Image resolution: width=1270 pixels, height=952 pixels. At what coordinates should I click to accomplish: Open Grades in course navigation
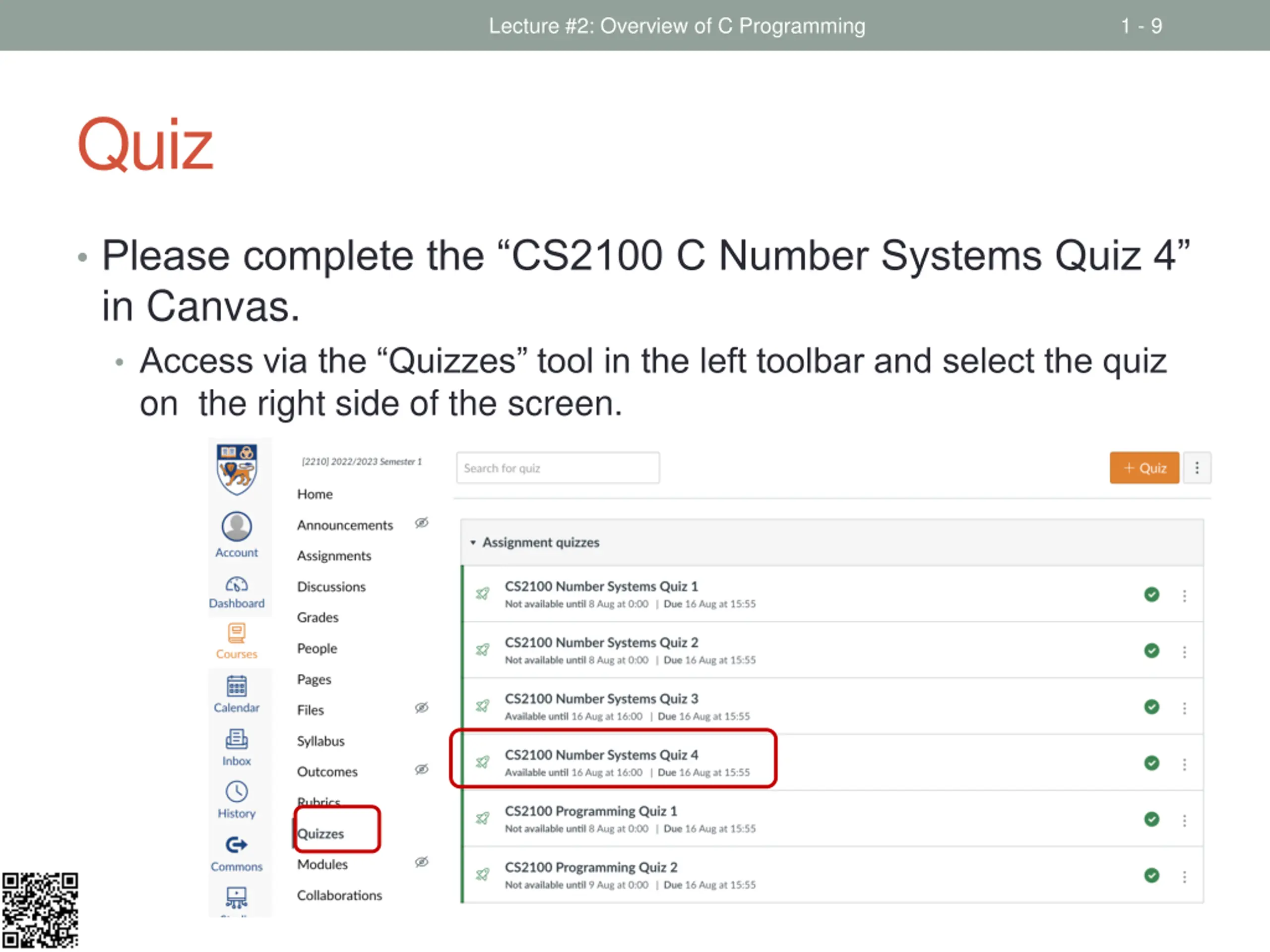(x=317, y=617)
